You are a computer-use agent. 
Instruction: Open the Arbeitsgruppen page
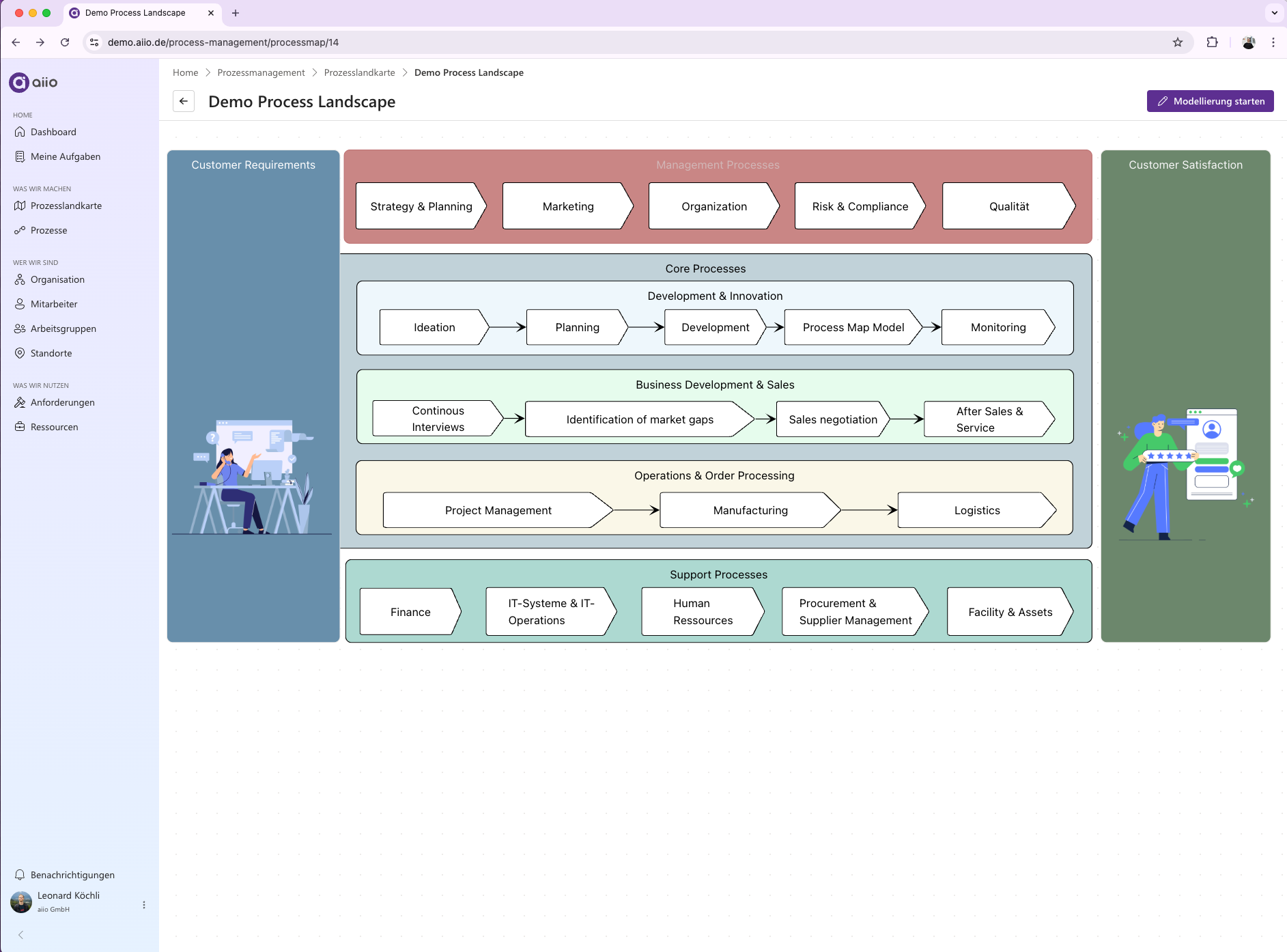point(63,328)
